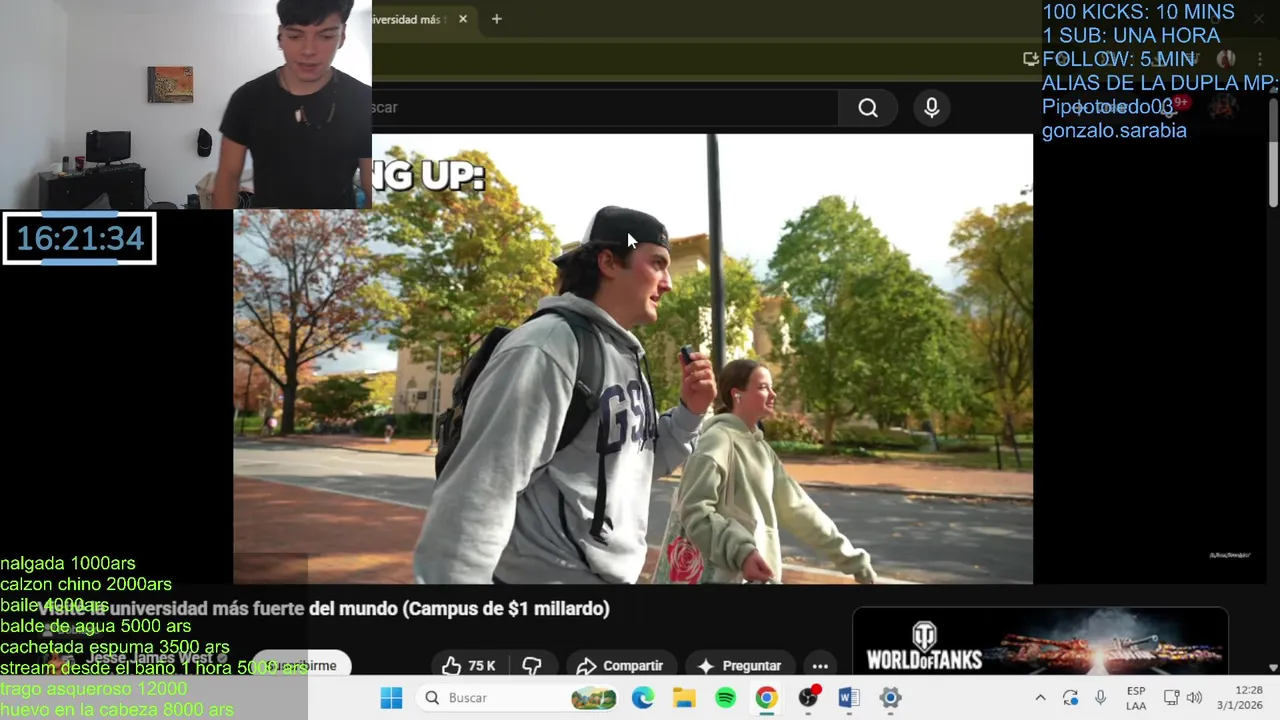Screen dimensions: 1280x720
Task: Switch ESP LAA keyboard language indicator
Action: pyautogui.click(x=1136, y=698)
